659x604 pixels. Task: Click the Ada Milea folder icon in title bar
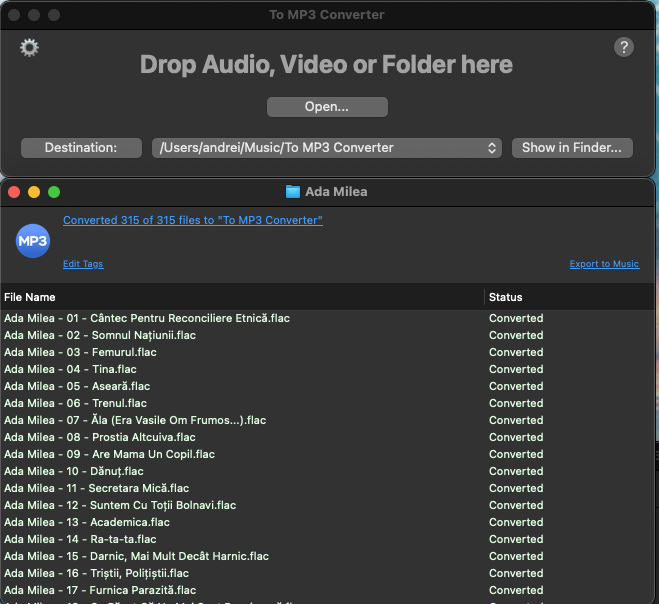[x=293, y=192]
